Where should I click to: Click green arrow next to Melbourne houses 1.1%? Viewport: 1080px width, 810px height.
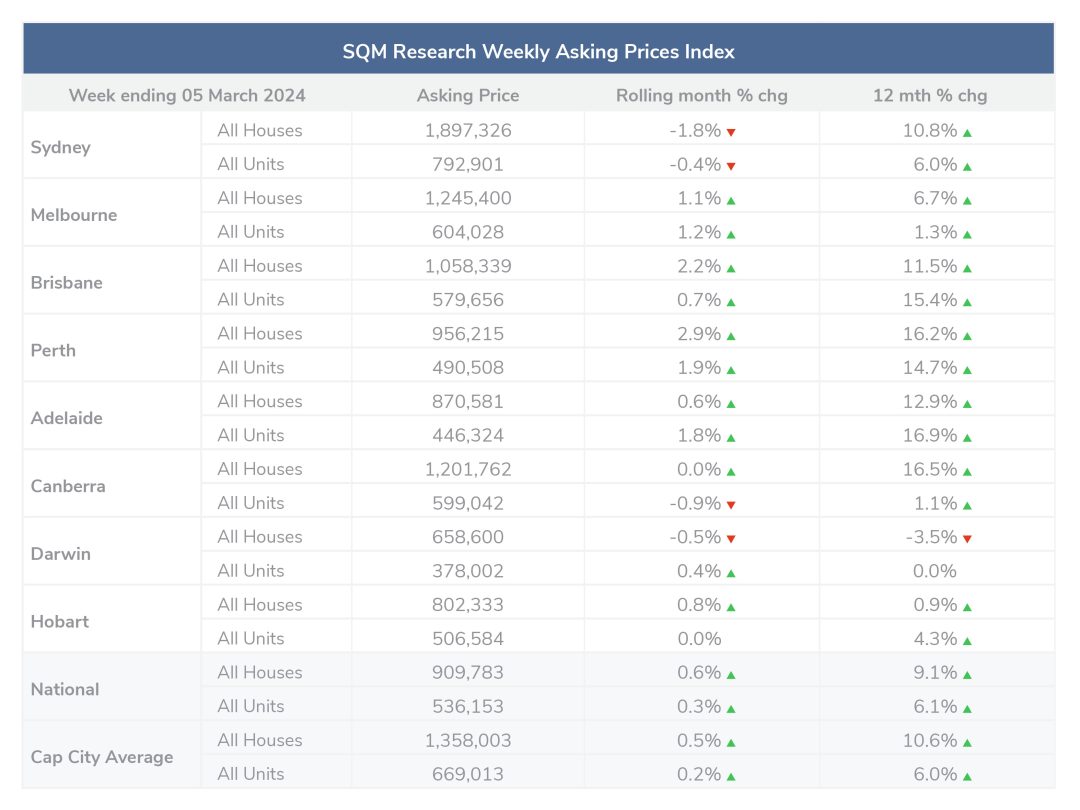[x=731, y=200]
